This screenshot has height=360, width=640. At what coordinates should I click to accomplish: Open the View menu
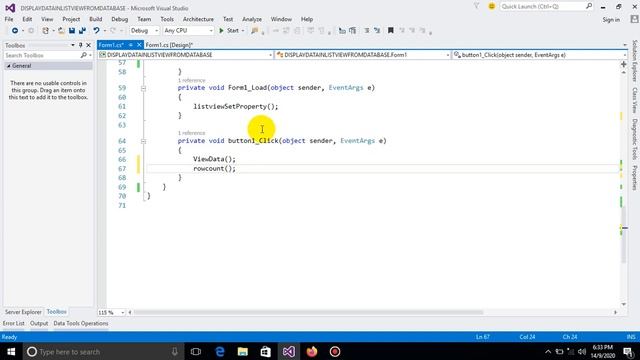coord(47,19)
